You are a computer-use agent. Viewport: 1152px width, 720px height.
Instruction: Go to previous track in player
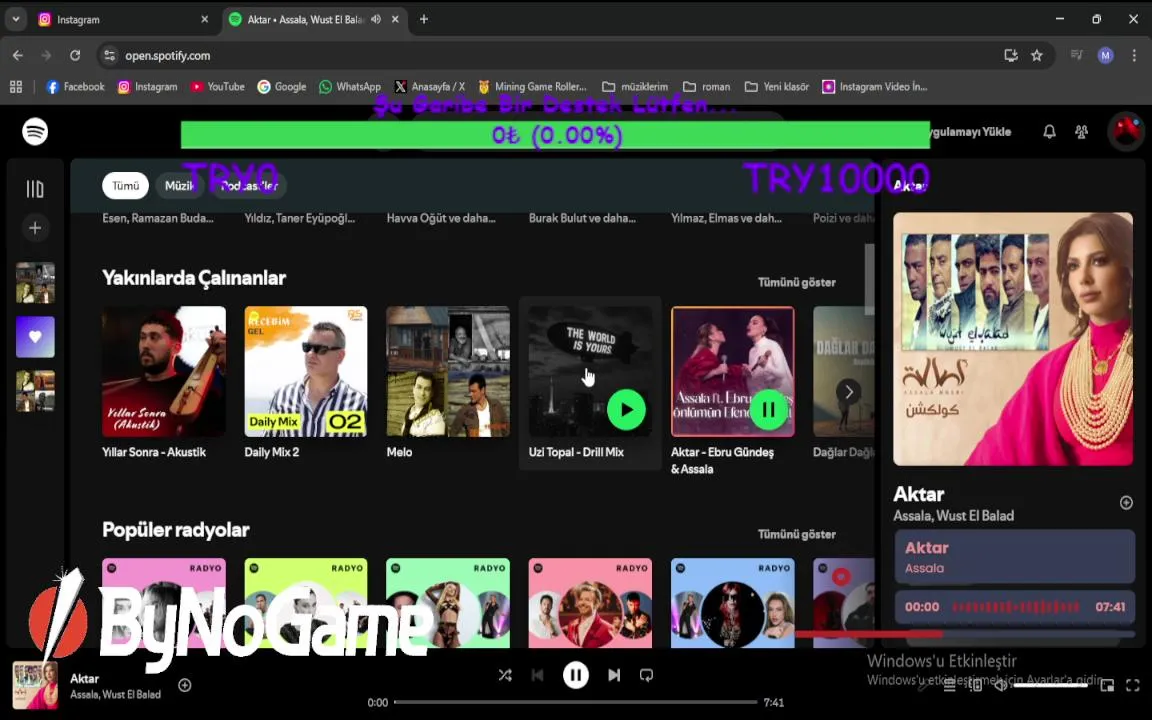(537, 674)
